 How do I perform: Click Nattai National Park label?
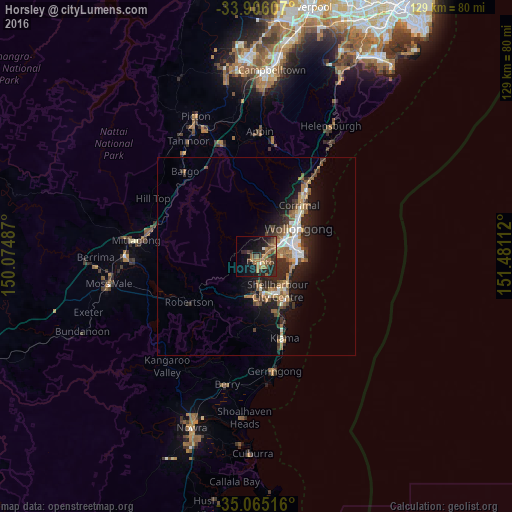coord(113,144)
